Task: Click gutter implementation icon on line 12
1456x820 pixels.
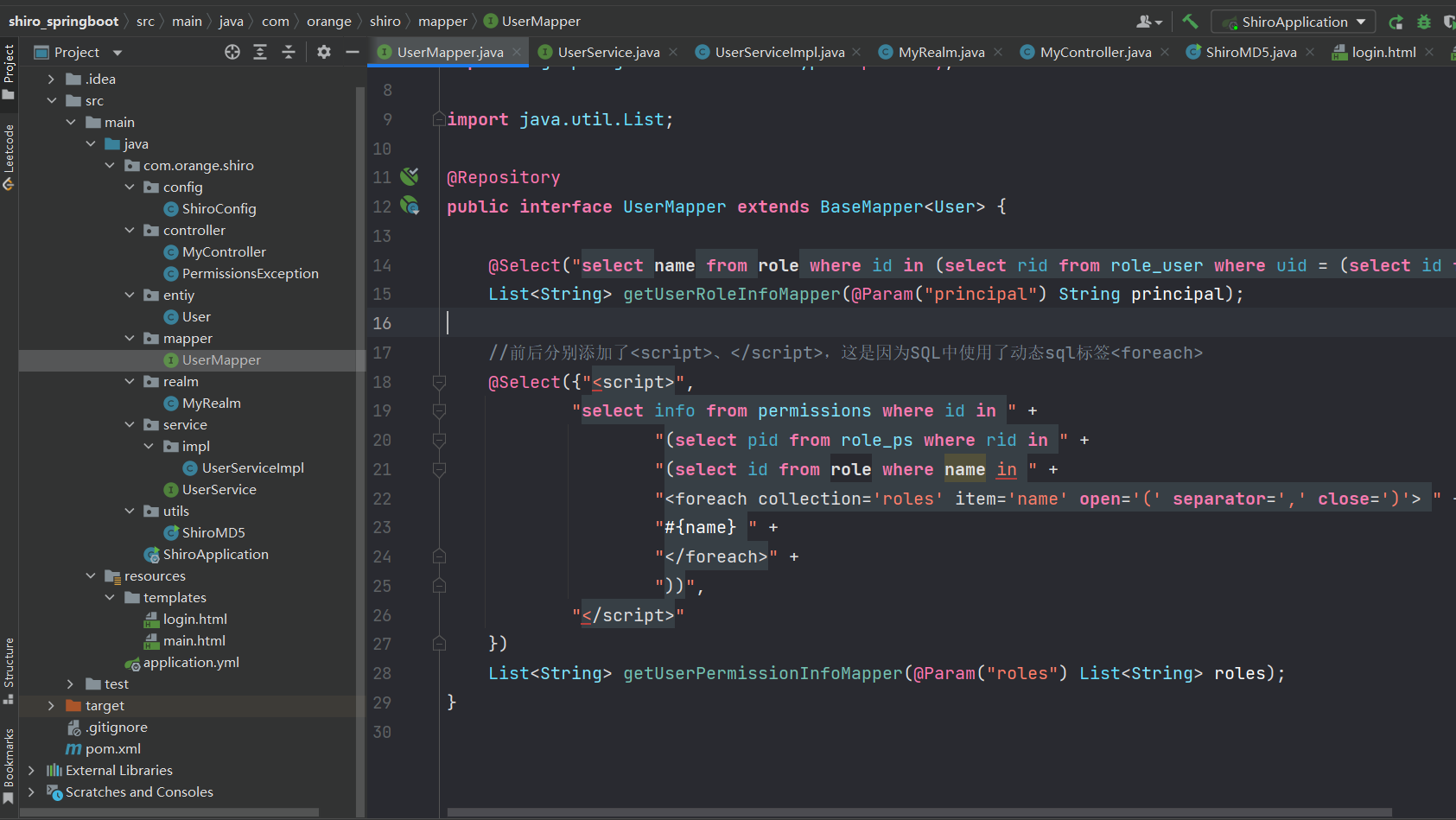Action: click(410, 206)
